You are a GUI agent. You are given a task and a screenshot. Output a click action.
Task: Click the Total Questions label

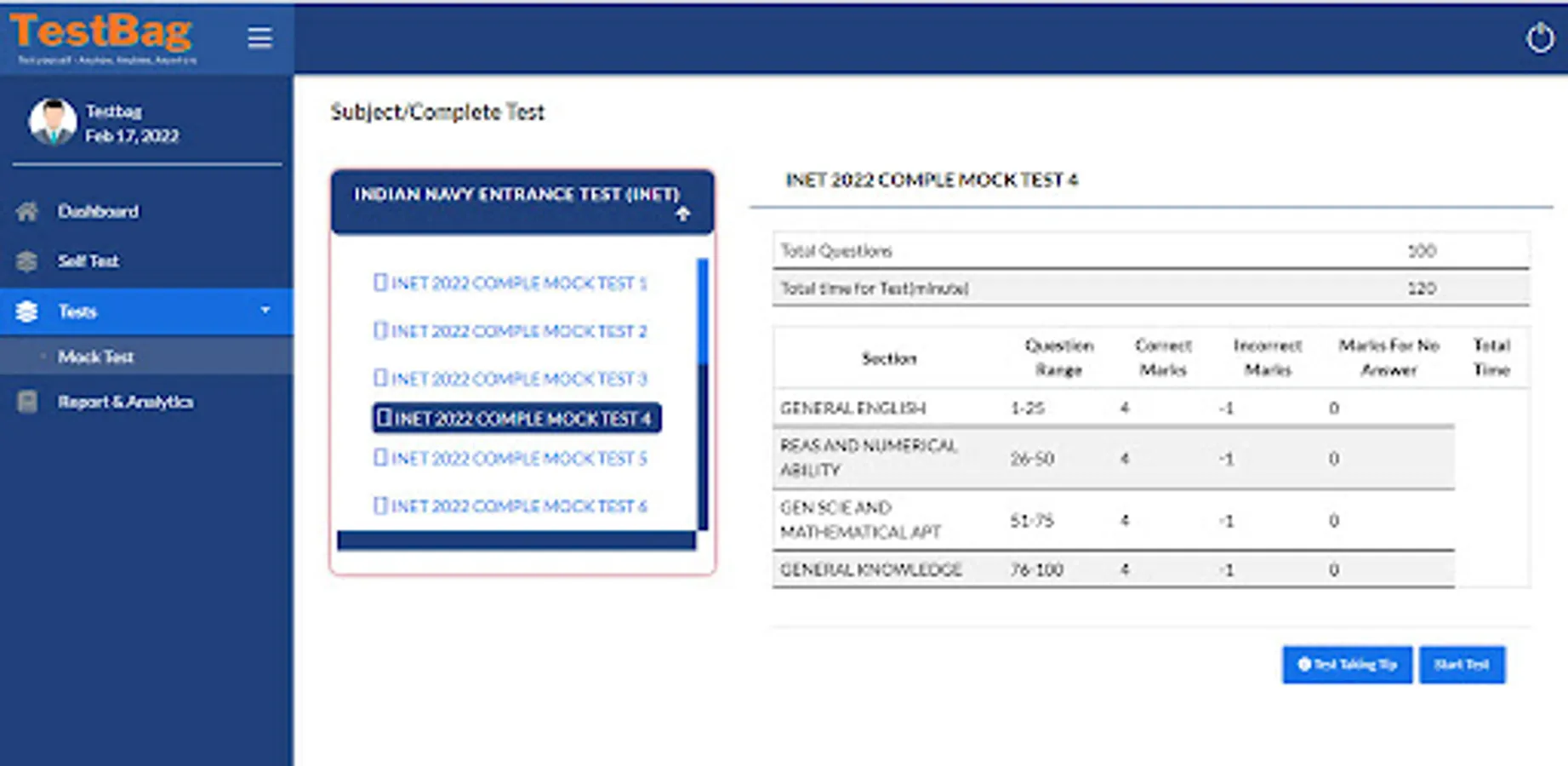point(836,251)
